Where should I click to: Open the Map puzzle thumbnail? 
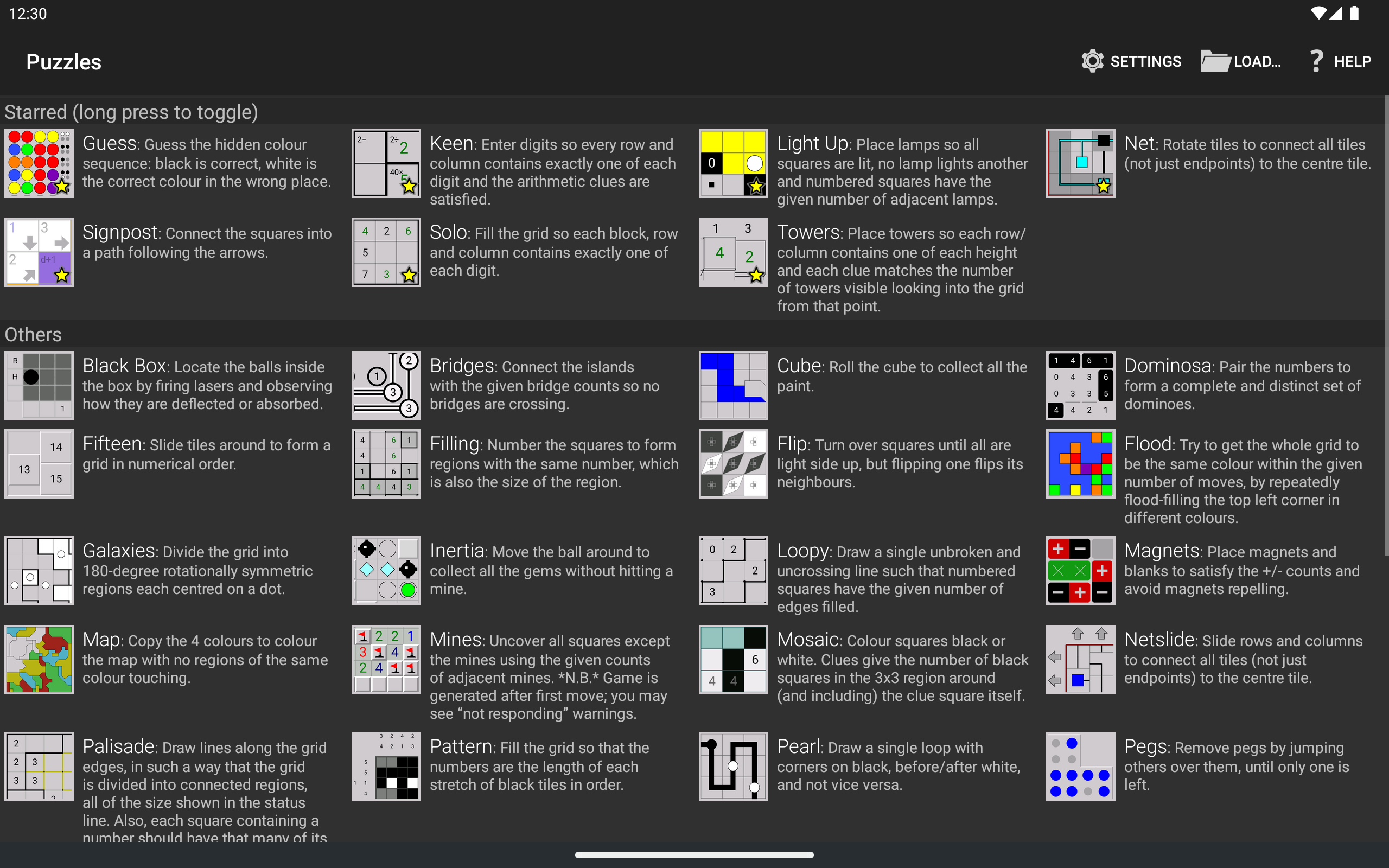pos(39,659)
